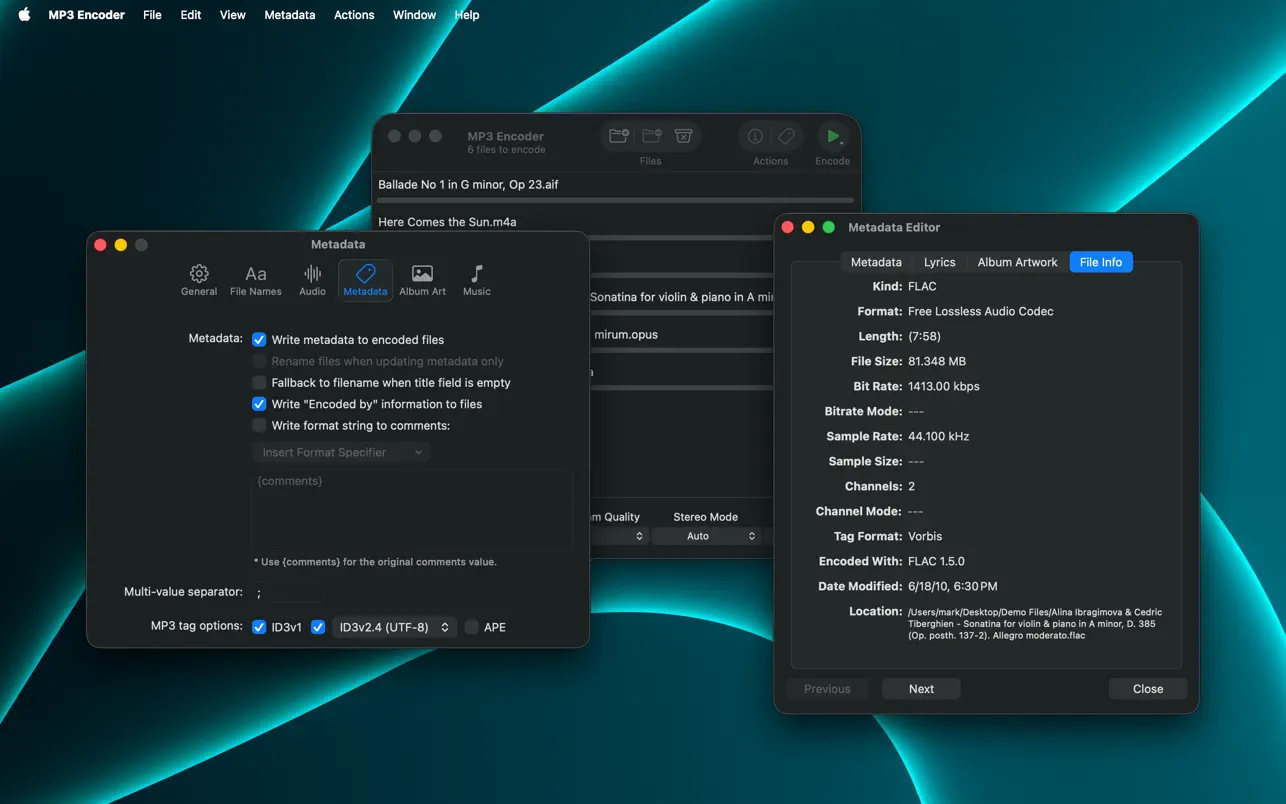Viewport: 1286px width, 804px height.
Task: Enable Fallback to filename when title field is empty
Action: 259,383
